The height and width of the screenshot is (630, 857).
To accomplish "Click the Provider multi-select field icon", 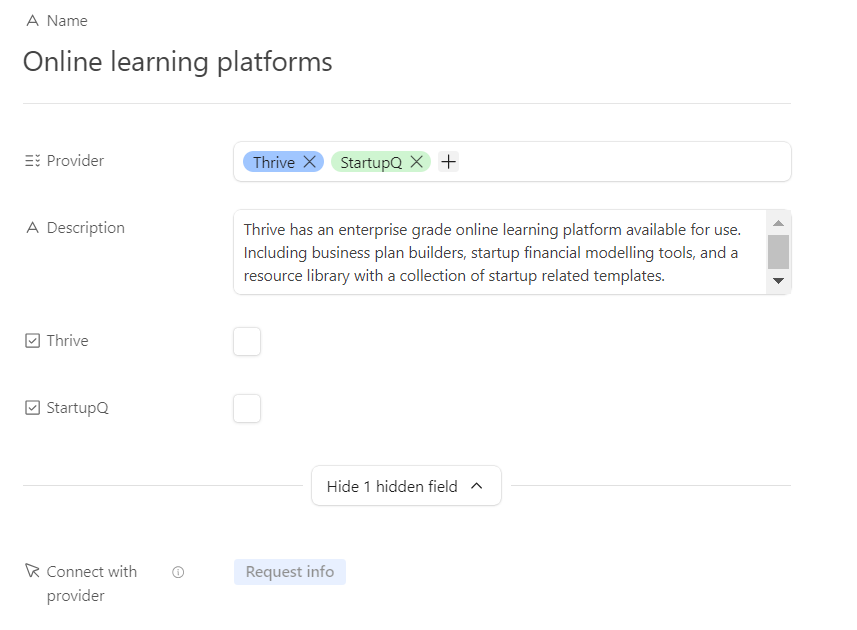I will pyautogui.click(x=32, y=161).
